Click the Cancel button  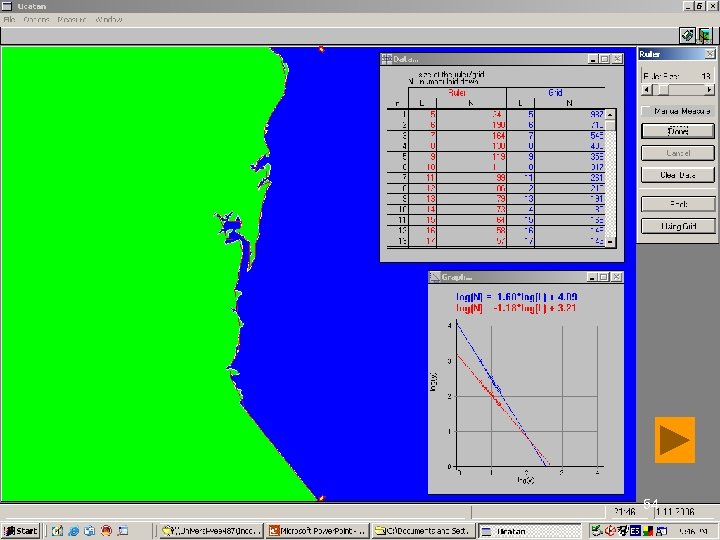click(678, 153)
